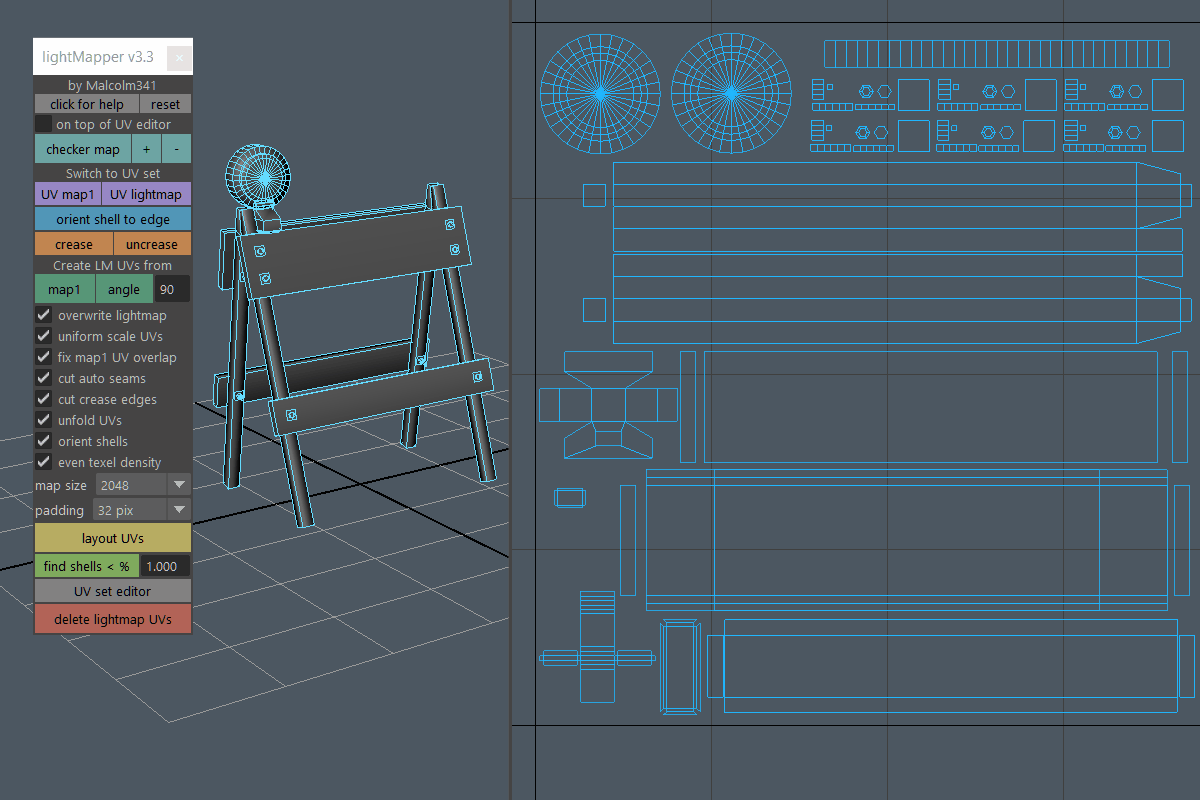1200x800 pixels.
Task: Edit the find shells percentage field
Action: (x=164, y=566)
